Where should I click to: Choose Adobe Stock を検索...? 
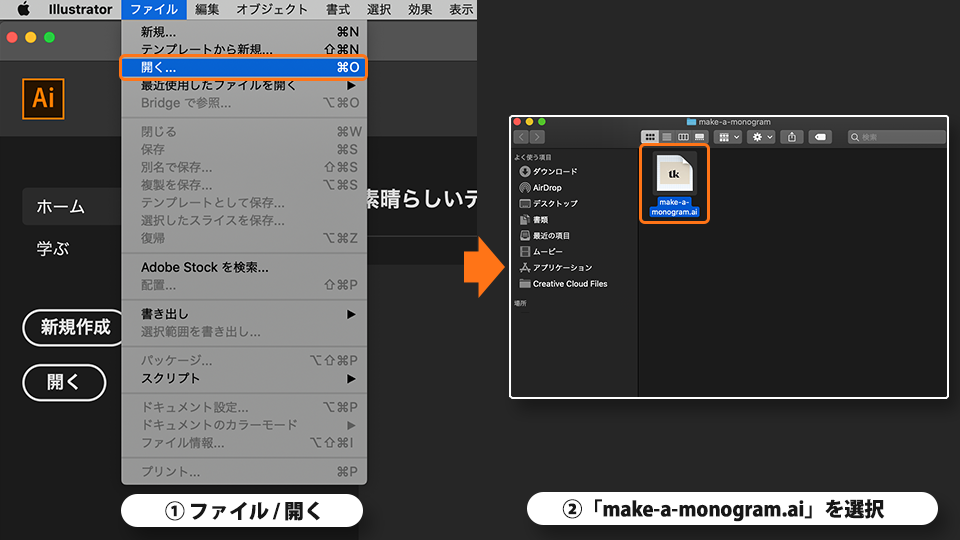pos(244,268)
